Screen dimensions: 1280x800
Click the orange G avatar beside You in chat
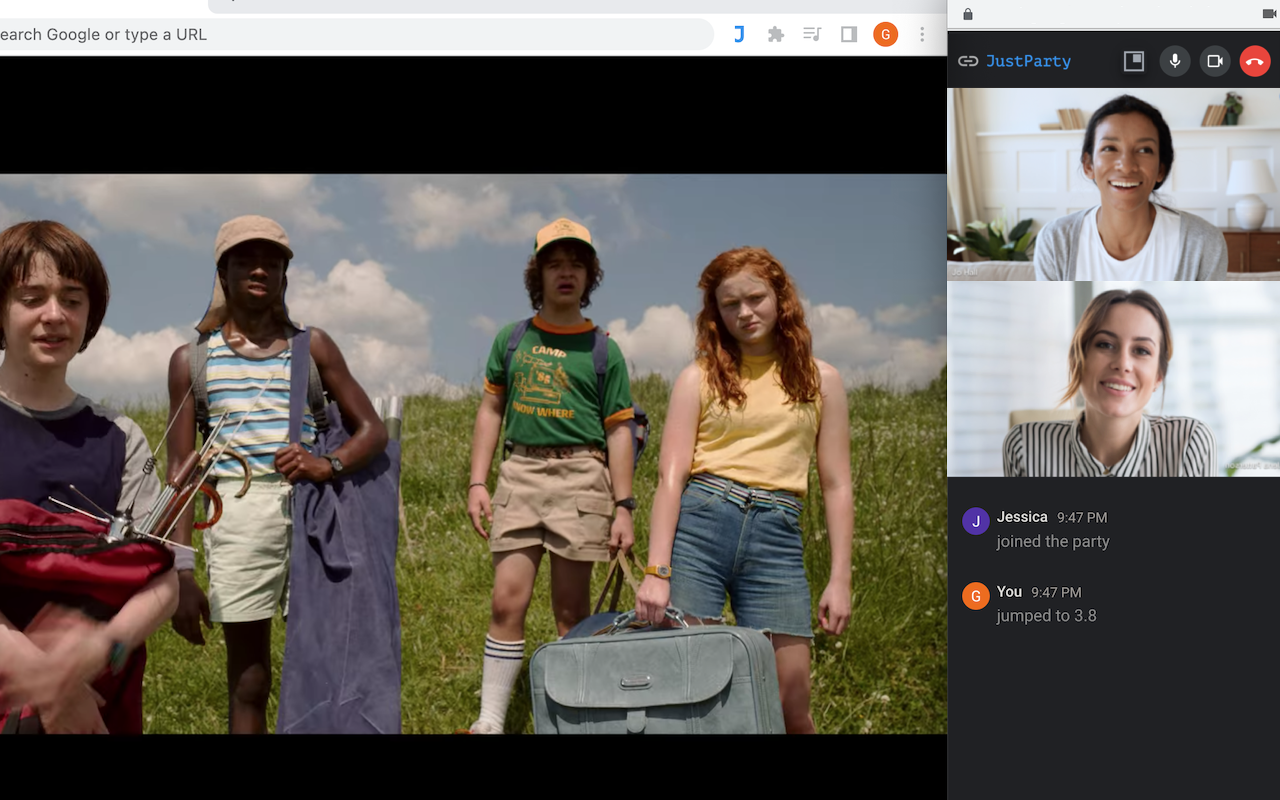[x=976, y=596]
